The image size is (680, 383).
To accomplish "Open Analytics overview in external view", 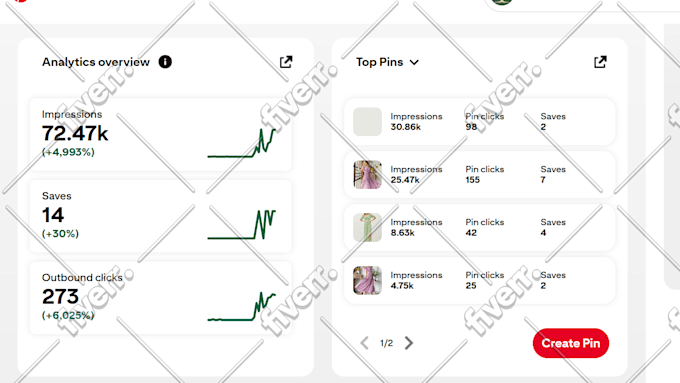I will pos(286,62).
